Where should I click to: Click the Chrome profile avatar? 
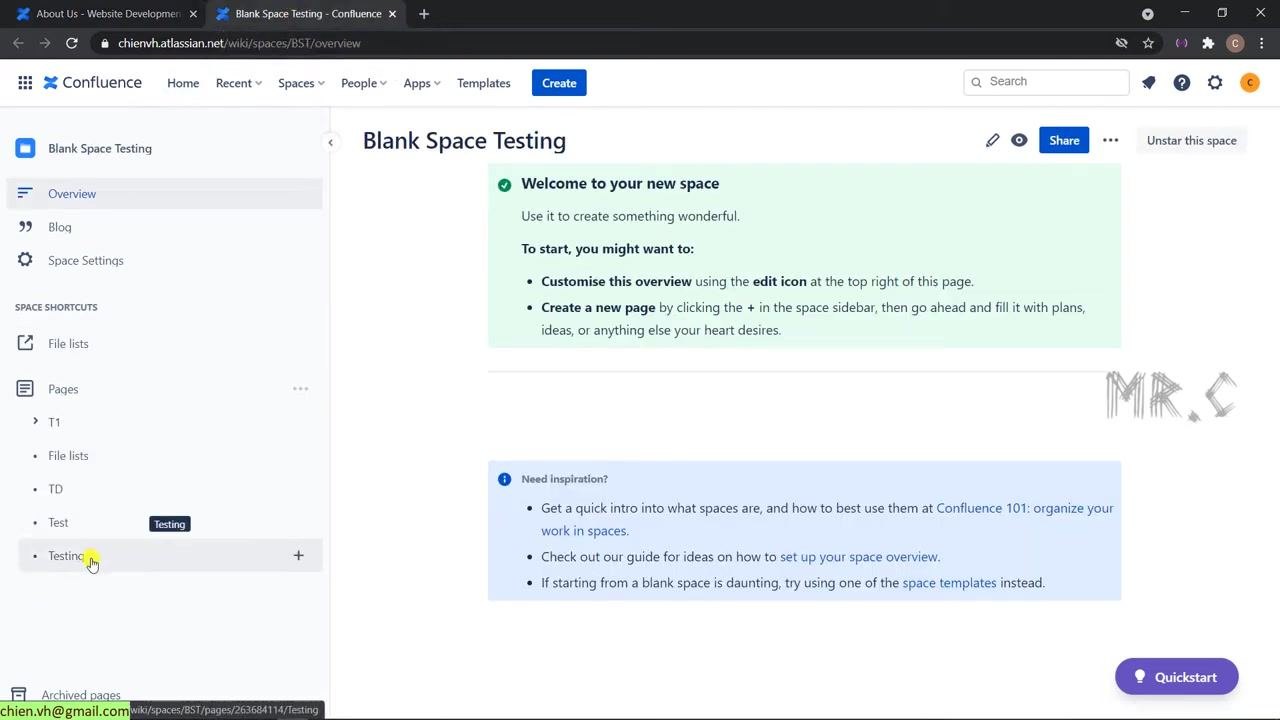[x=1235, y=43]
